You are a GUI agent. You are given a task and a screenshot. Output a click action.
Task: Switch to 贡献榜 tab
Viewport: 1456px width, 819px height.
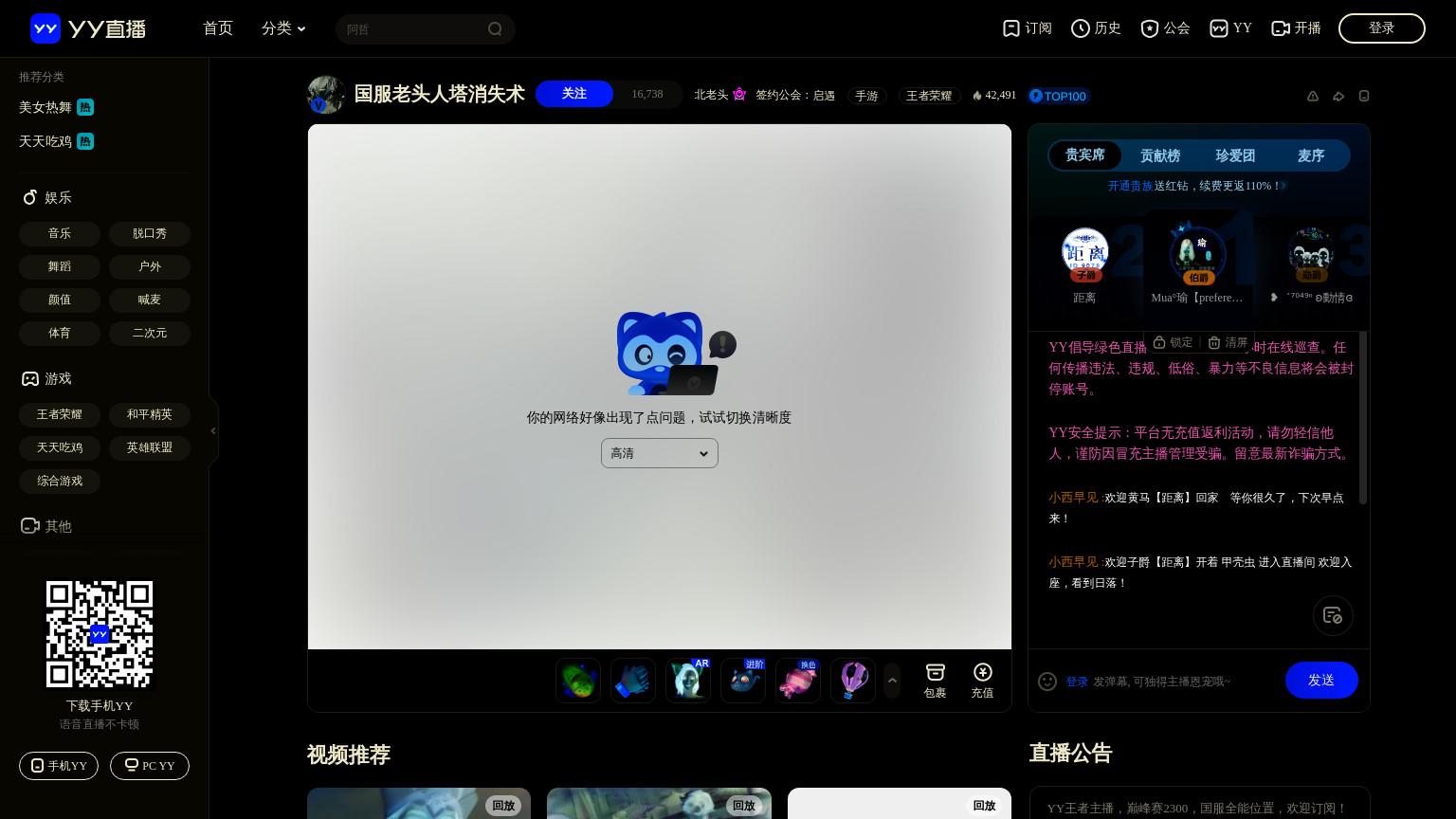[x=1160, y=155]
